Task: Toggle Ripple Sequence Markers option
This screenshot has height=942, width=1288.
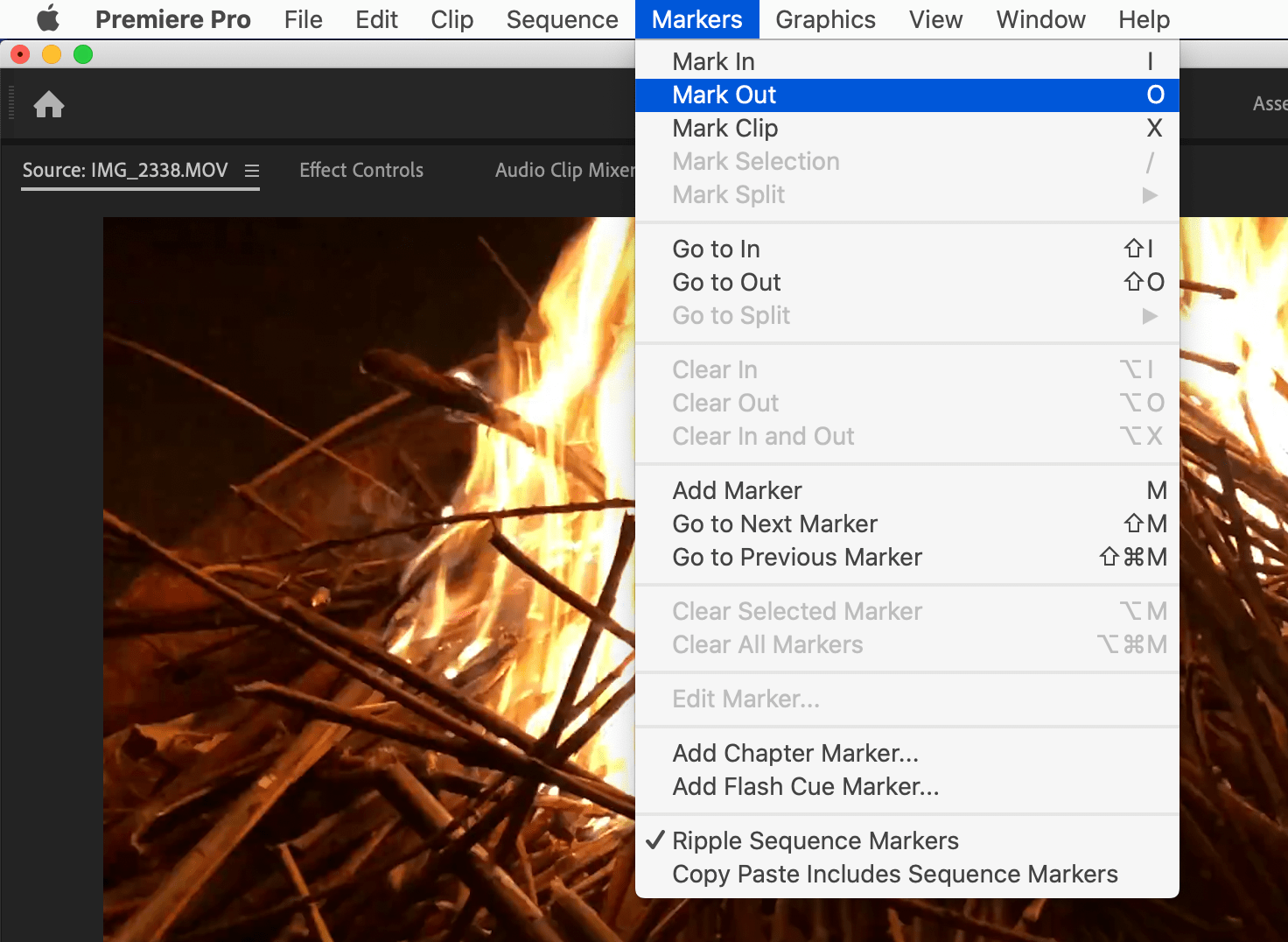Action: coord(907,840)
